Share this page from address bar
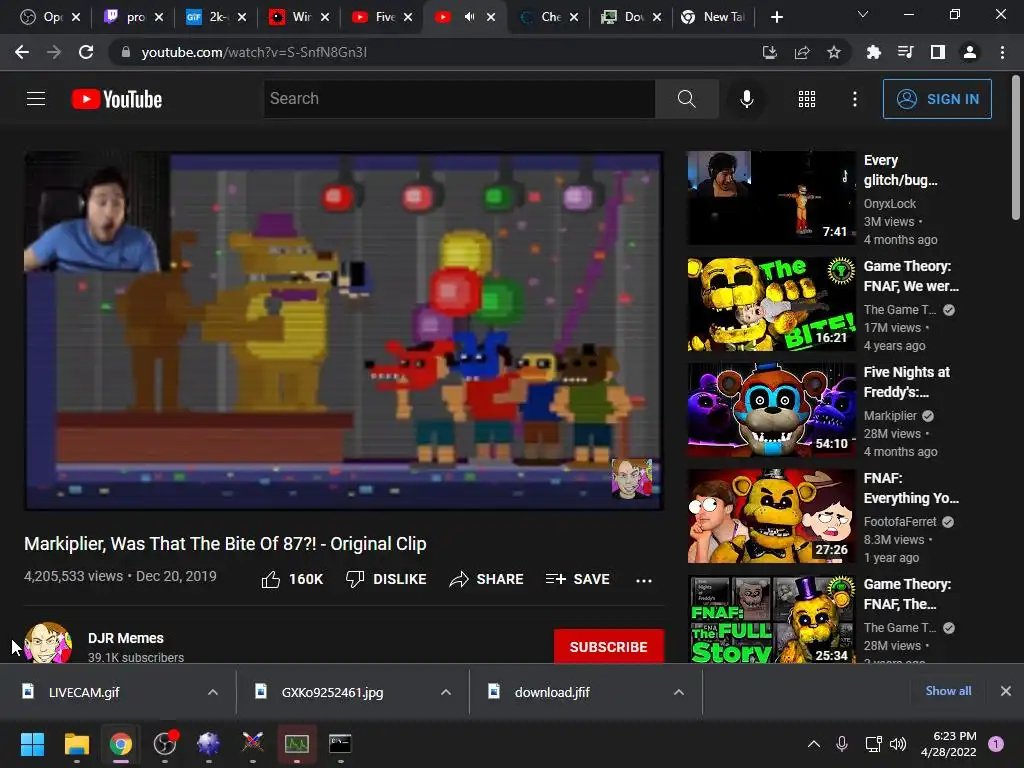 (x=801, y=52)
